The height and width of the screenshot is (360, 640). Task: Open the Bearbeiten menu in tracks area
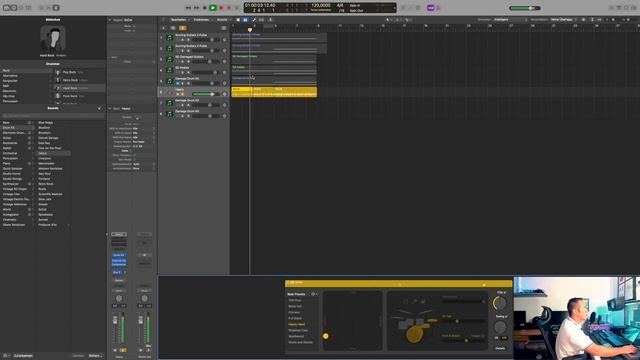[179, 20]
